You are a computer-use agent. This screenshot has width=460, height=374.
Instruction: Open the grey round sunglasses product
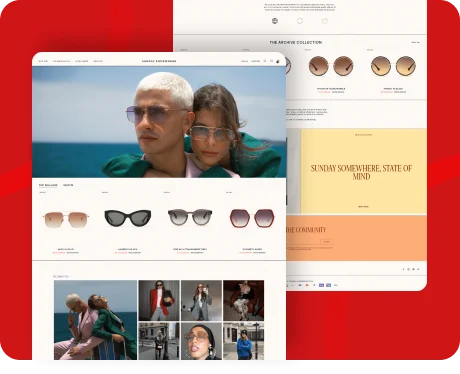(190, 217)
